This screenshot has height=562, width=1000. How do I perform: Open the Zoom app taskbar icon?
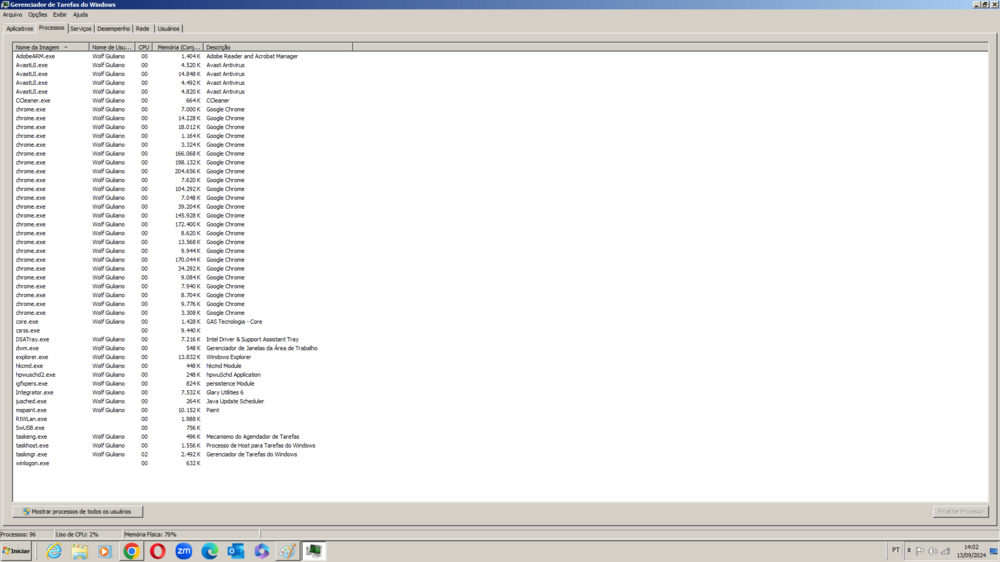184,551
